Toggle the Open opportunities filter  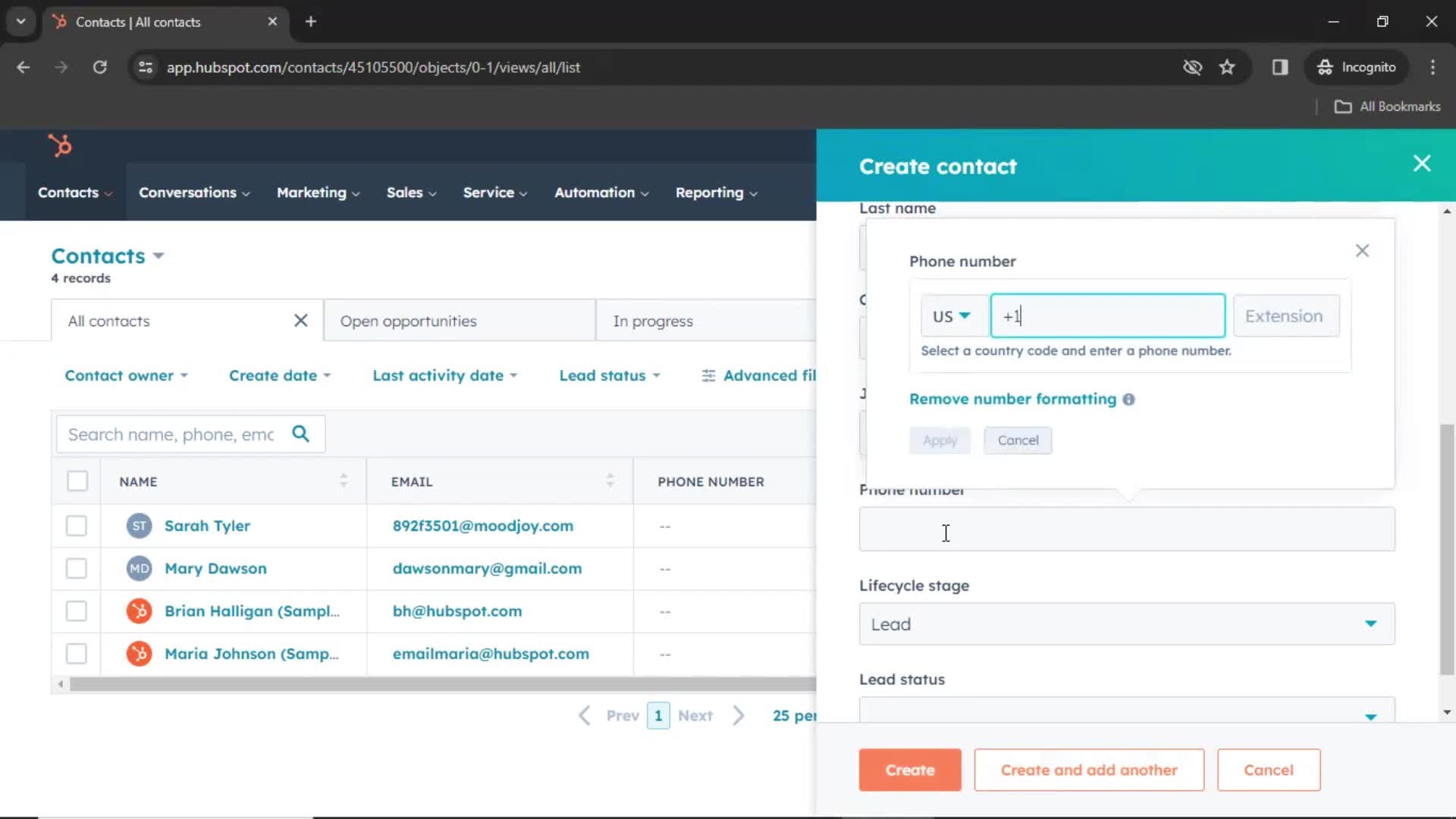click(x=409, y=320)
